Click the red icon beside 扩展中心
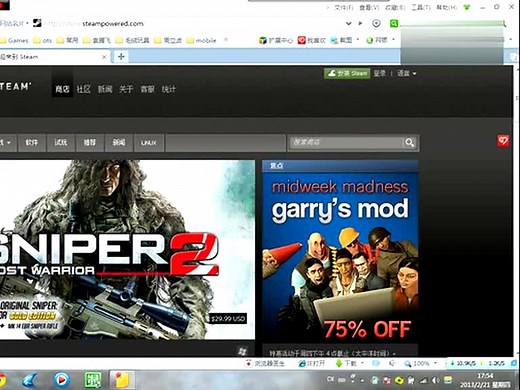 301,40
